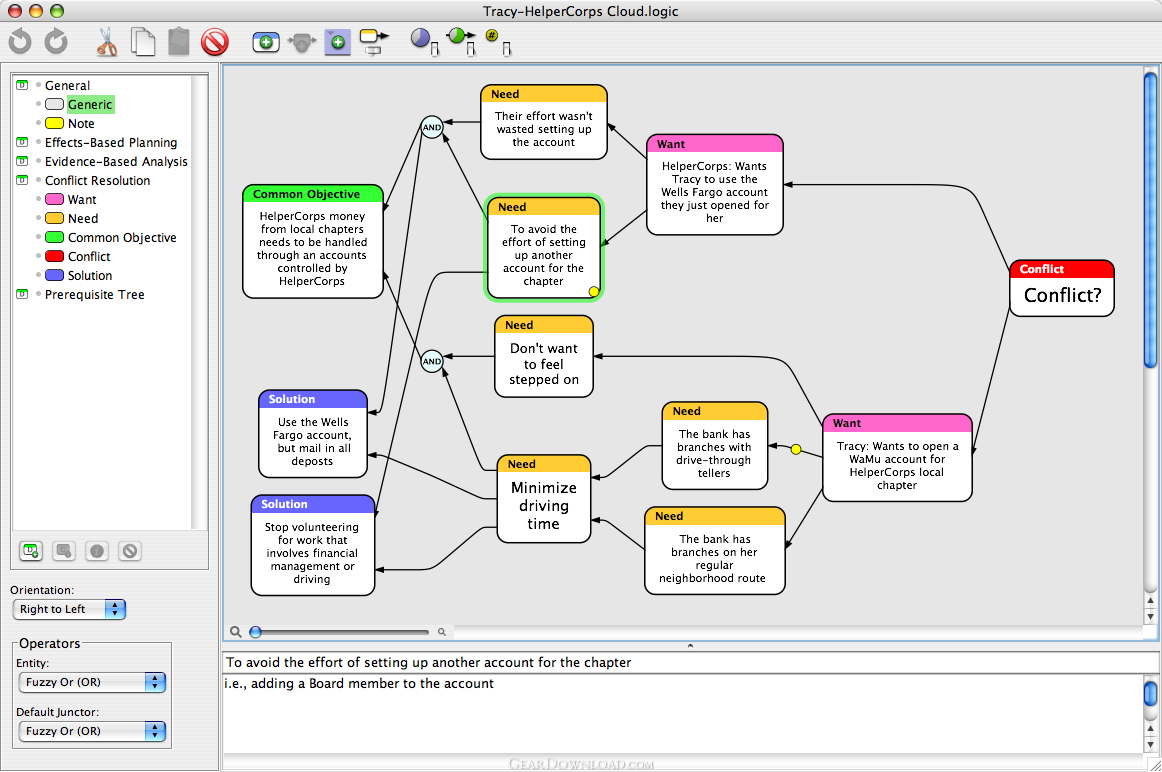Select the red Conflict? entity
1162x772 pixels.
point(1061,288)
